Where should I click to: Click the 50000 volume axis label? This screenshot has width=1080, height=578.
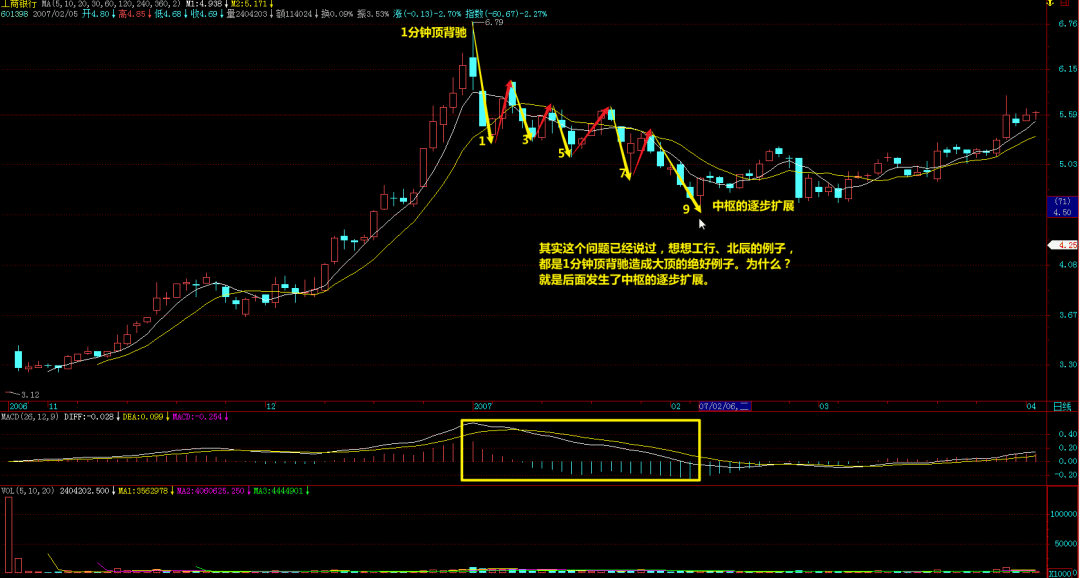click(x=1066, y=544)
